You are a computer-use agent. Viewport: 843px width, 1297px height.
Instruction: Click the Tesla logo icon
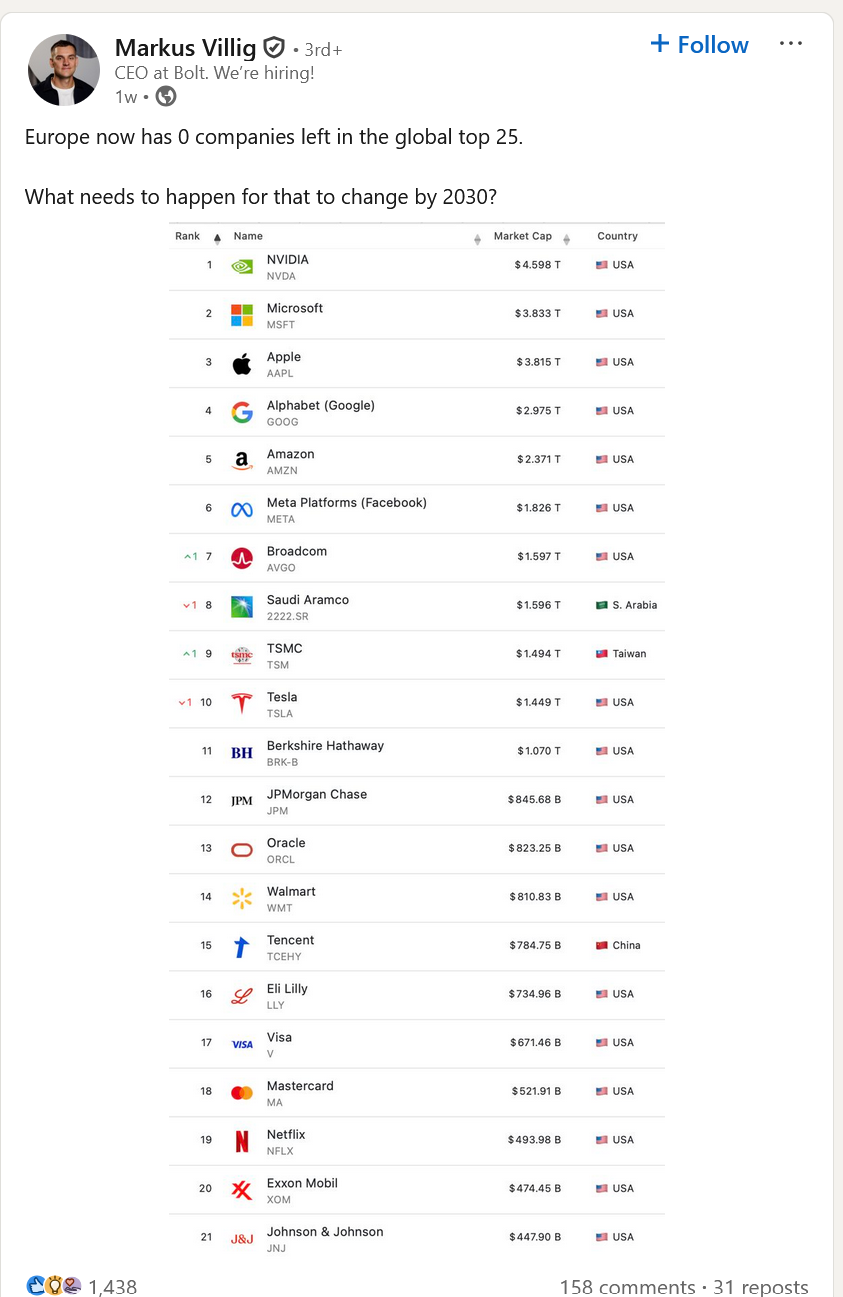coord(242,704)
